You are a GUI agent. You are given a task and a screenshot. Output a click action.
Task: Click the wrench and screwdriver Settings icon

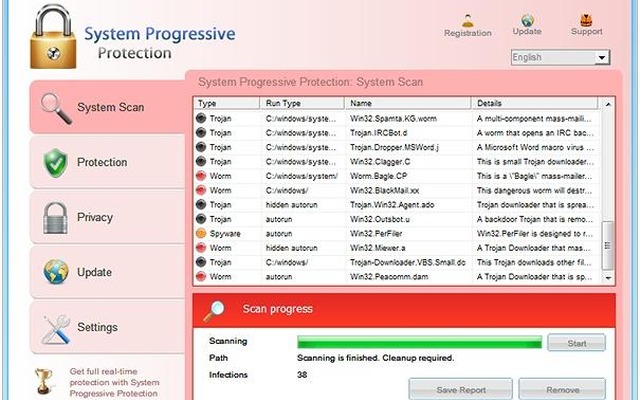point(56,329)
